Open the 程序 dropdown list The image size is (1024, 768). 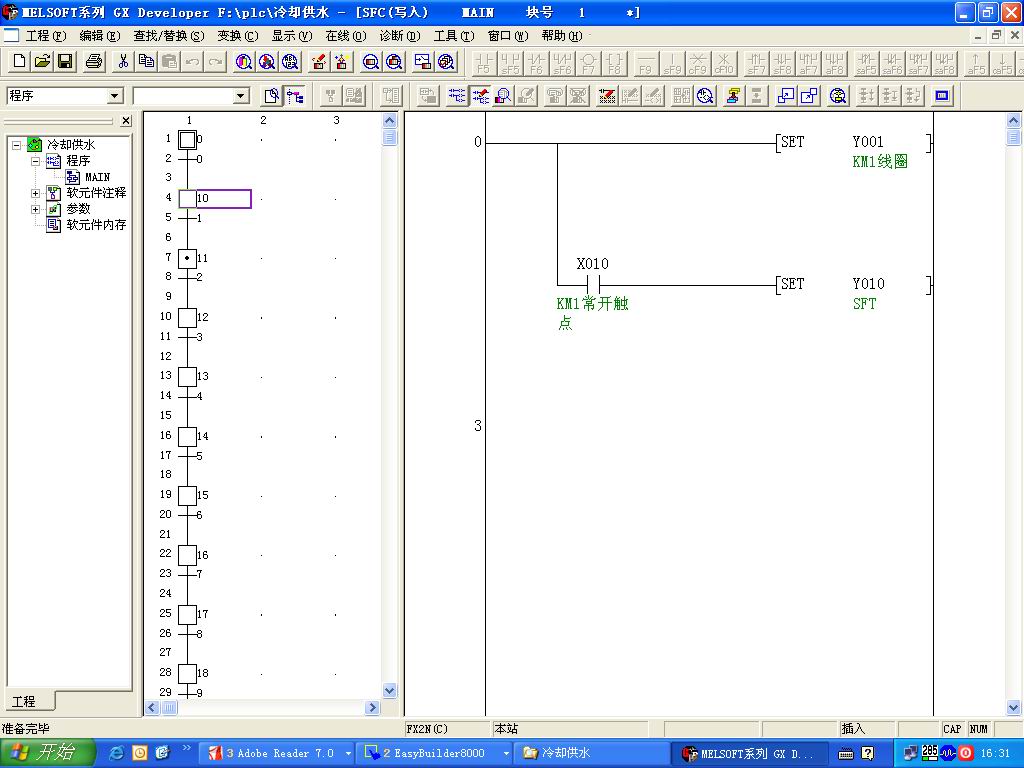114,96
